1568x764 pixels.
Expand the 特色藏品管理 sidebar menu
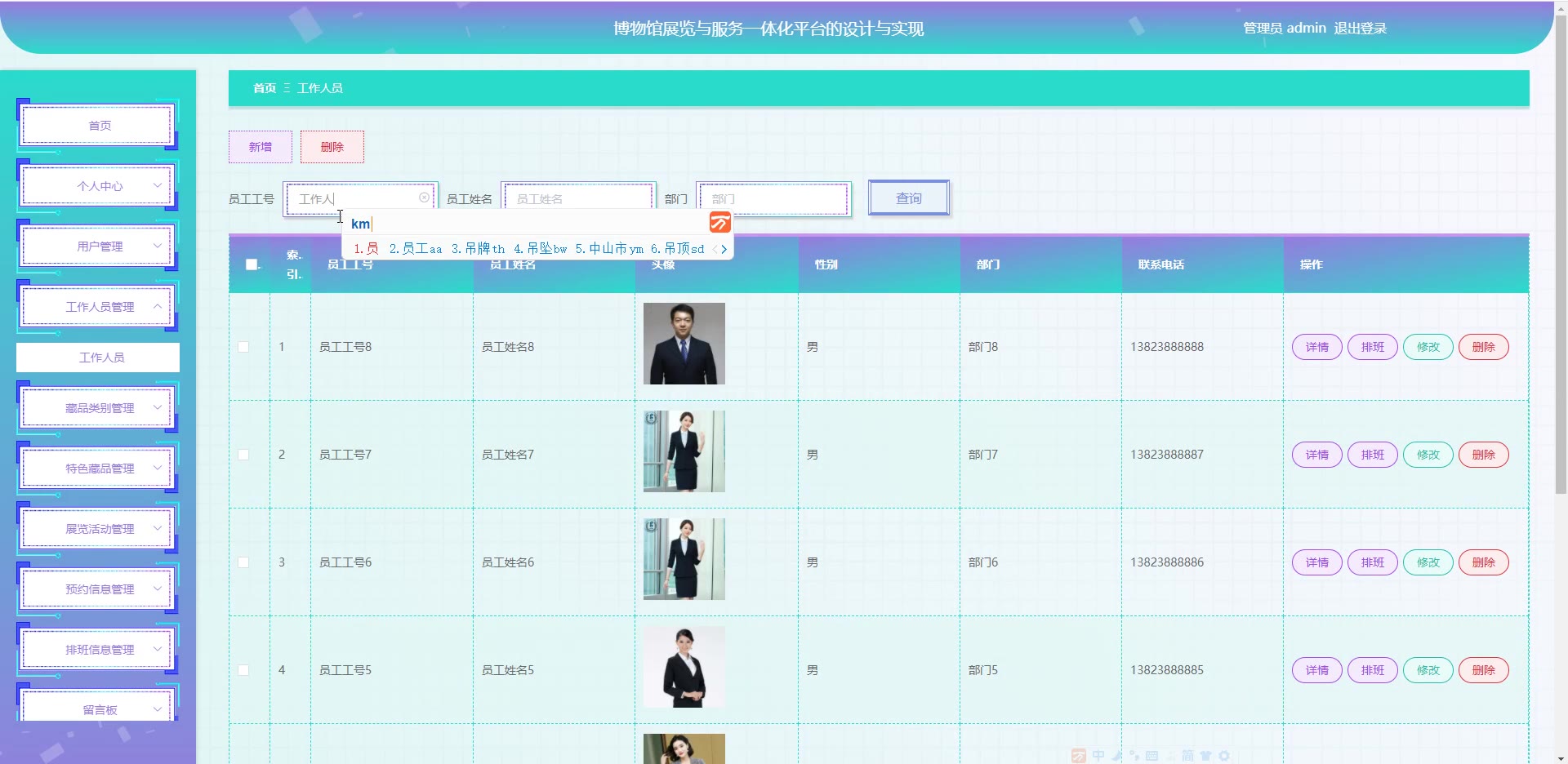[98, 469]
